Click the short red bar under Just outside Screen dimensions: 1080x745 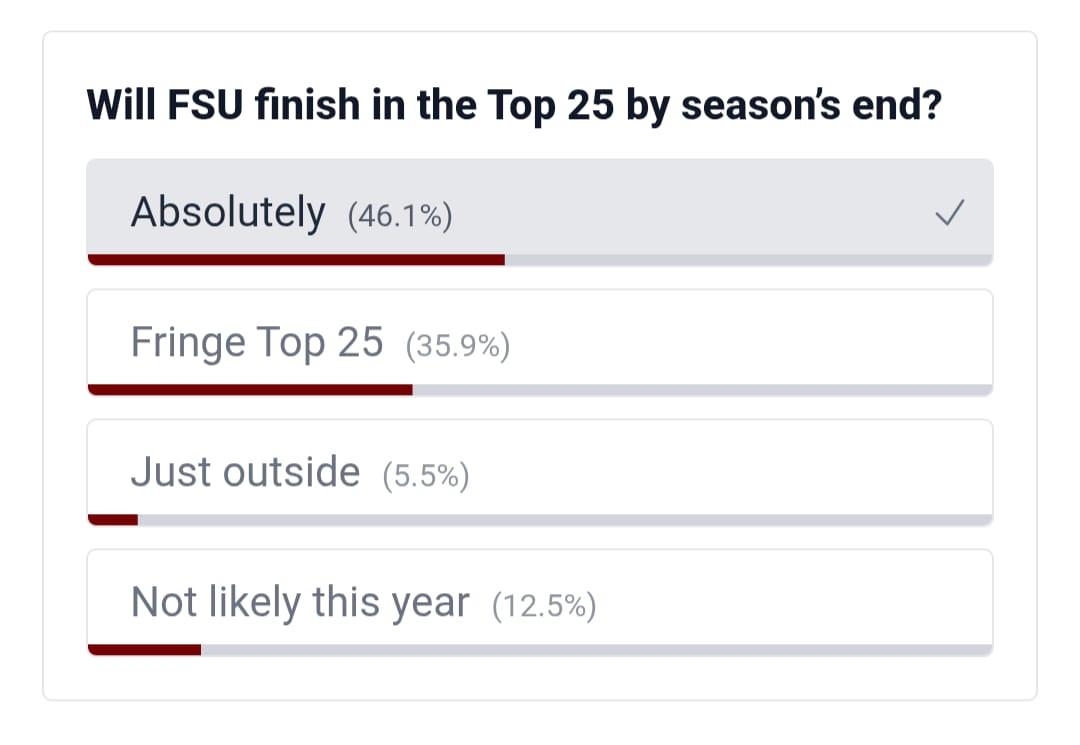click(113, 520)
